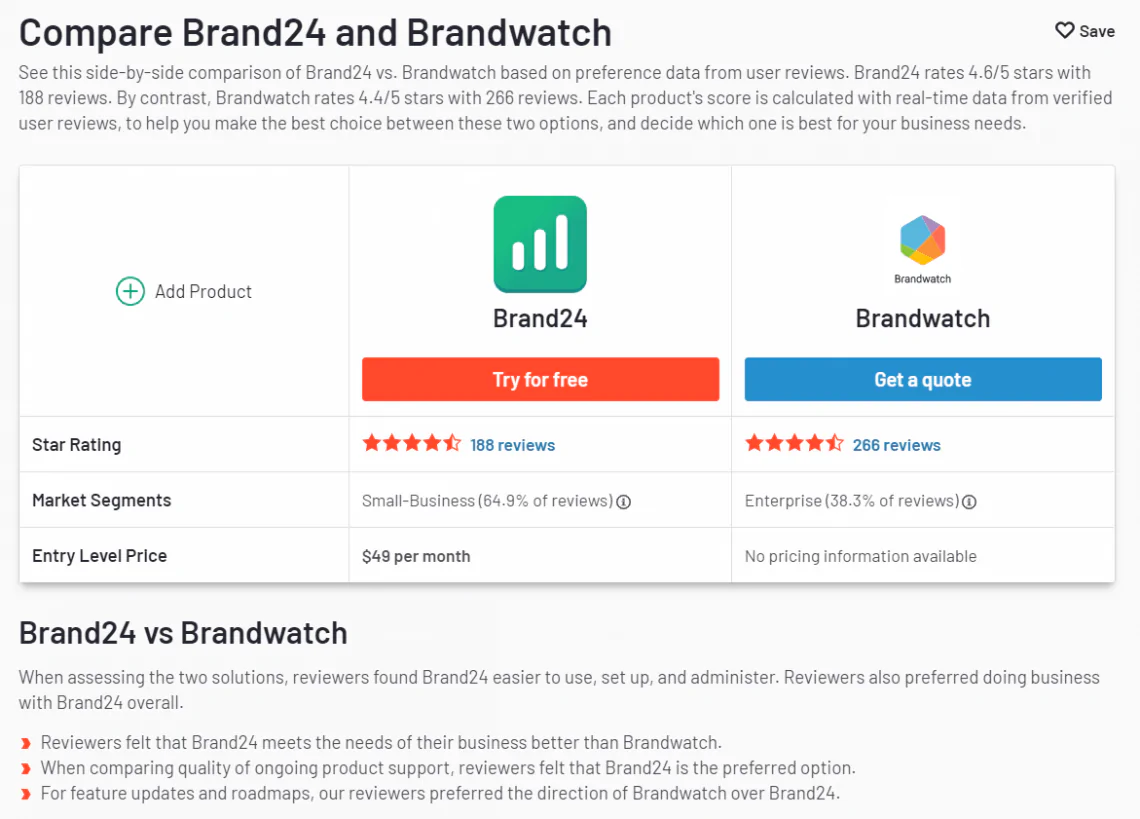Viewport: 1140px width, 819px height.
Task: Click the Brand24 product name heading
Action: point(540,319)
